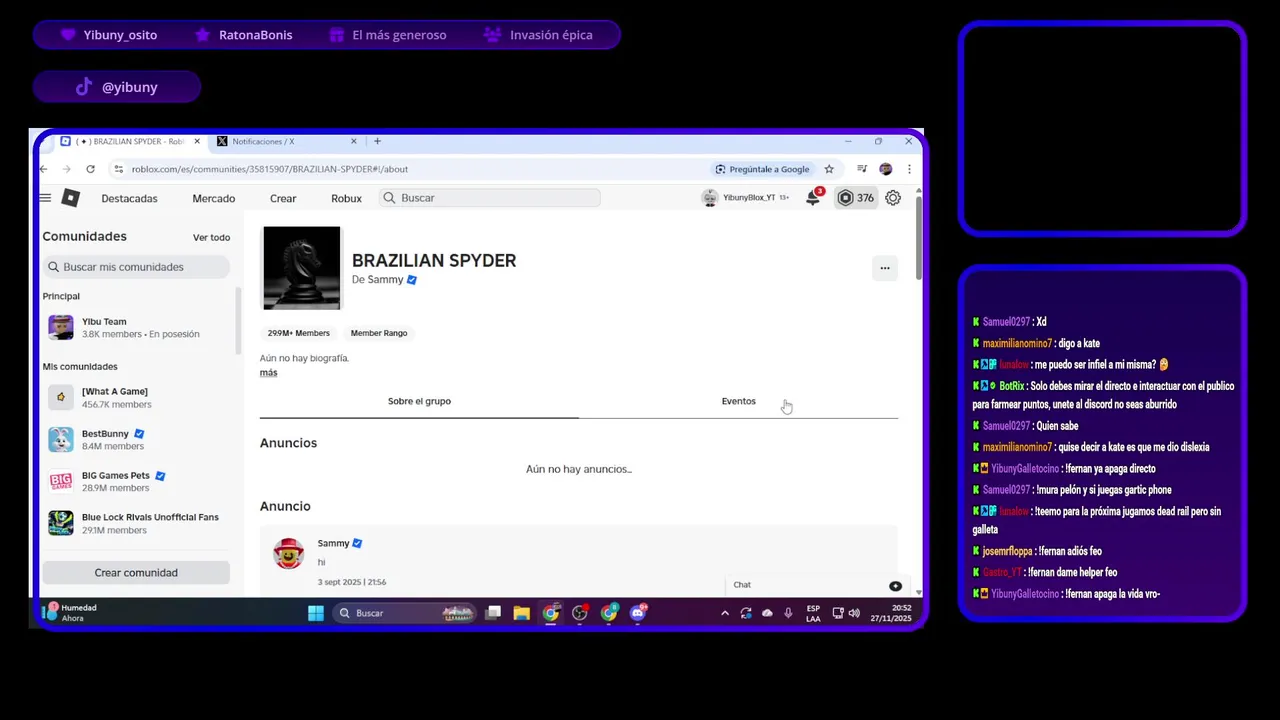Viewport: 1280px width, 720px height.
Task: Go back in the browser
Action: click(43, 169)
